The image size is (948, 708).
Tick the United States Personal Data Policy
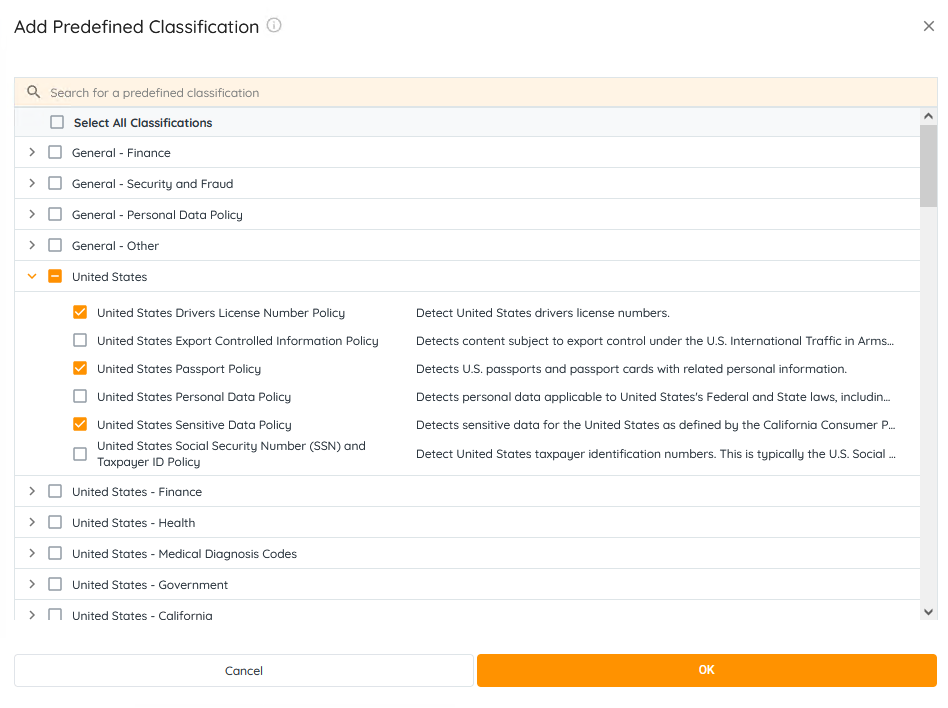[80, 397]
